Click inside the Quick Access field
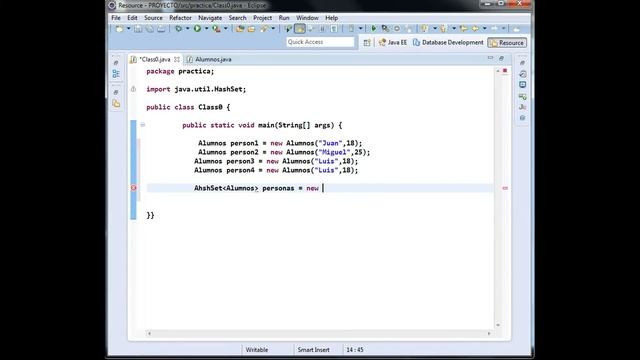This screenshot has width=640, height=360. tap(320, 42)
